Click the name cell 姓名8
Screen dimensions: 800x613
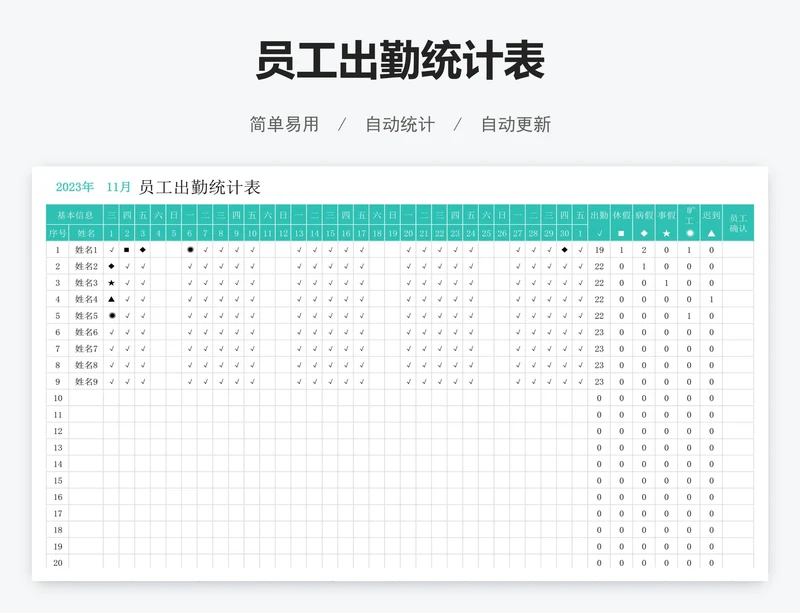tap(86, 365)
